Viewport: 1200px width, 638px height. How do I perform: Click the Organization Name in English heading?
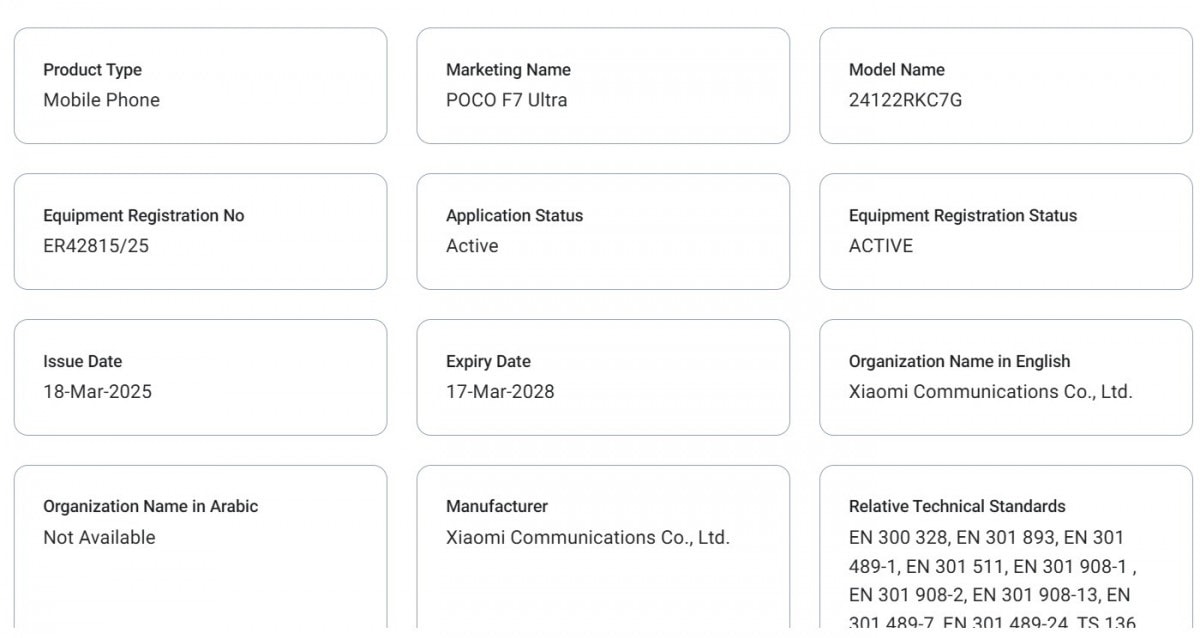(x=959, y=362)
